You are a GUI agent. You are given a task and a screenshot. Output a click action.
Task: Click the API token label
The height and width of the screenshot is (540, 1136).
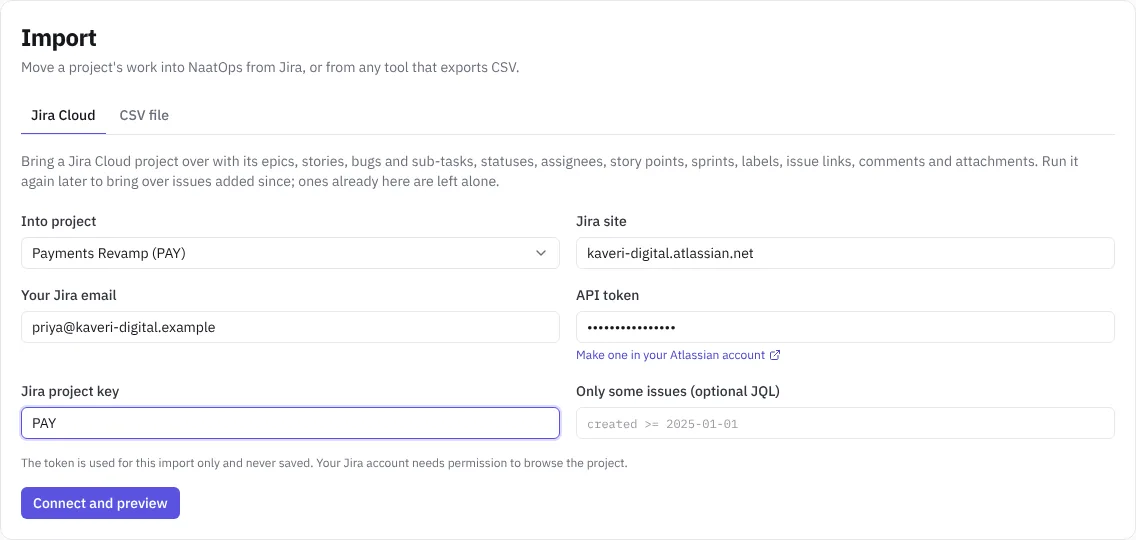tap(607, 295)
